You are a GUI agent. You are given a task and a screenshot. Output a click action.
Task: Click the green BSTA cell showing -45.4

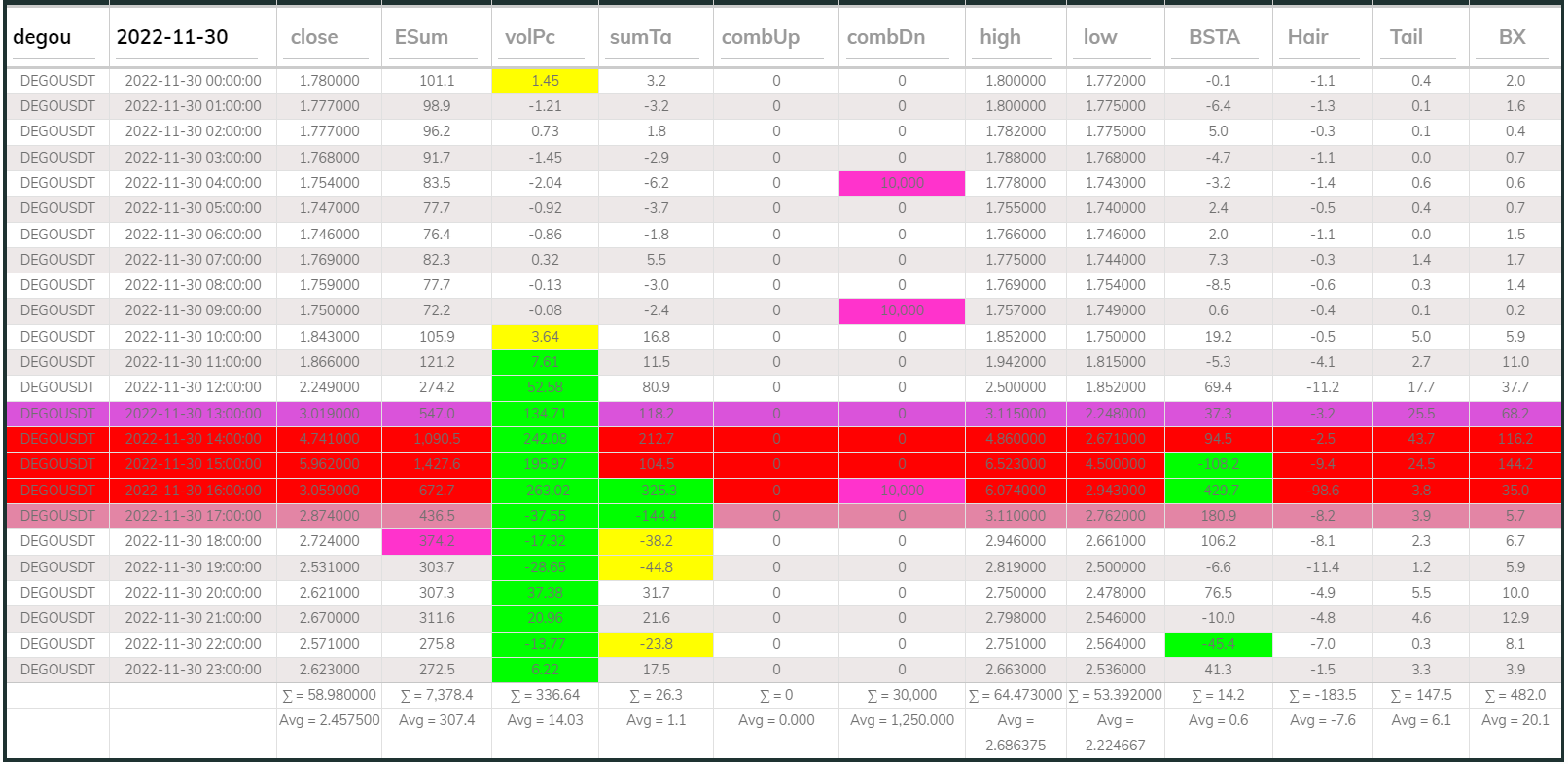tap(1218, 644)
